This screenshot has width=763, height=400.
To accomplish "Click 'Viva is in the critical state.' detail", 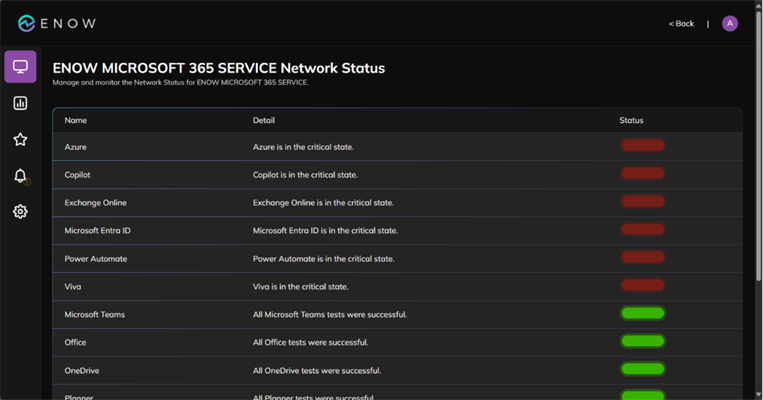I will 301,287.
